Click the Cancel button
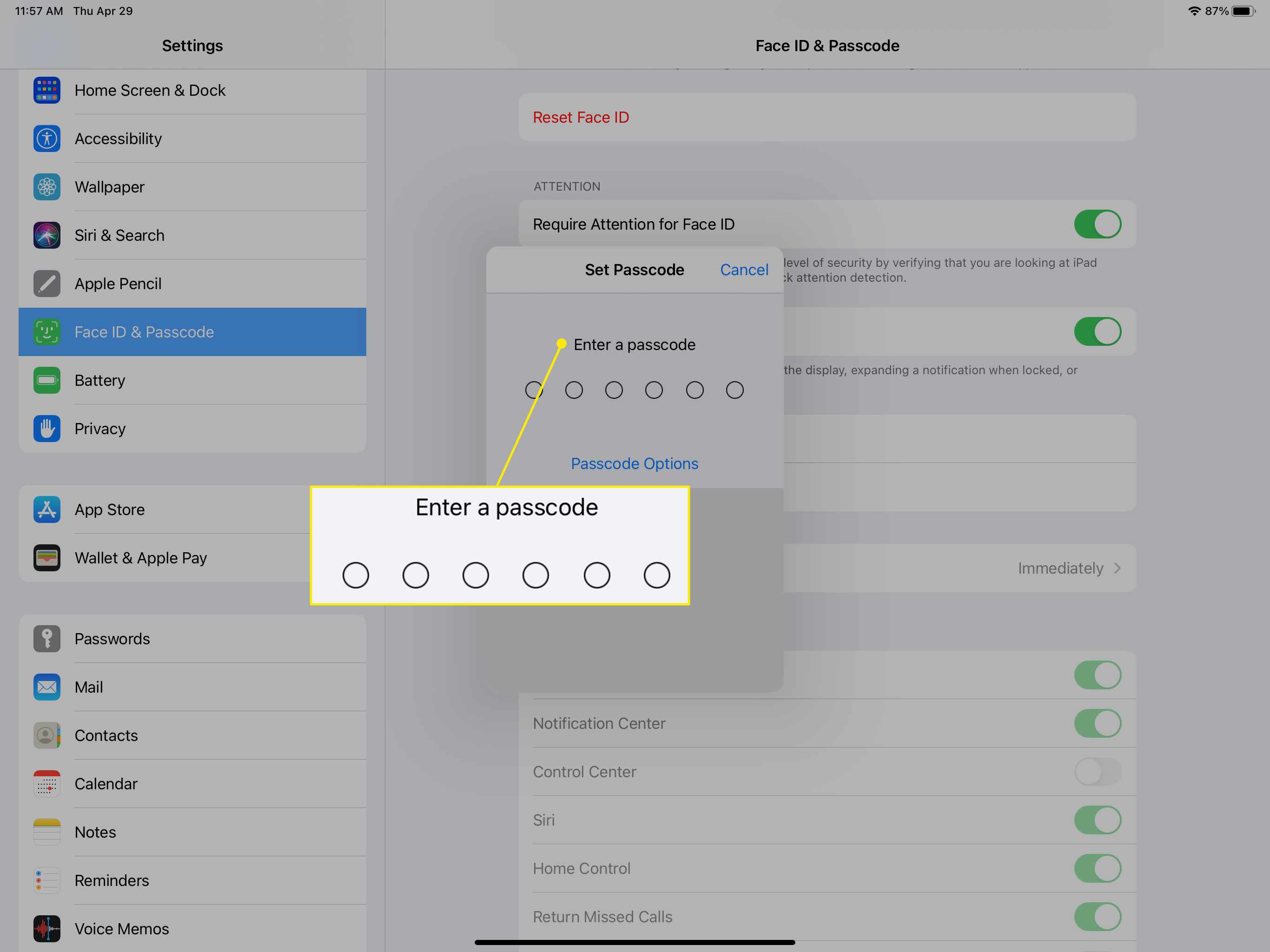The height and width of the screenshot is (952, 1270). click(744, 269)
